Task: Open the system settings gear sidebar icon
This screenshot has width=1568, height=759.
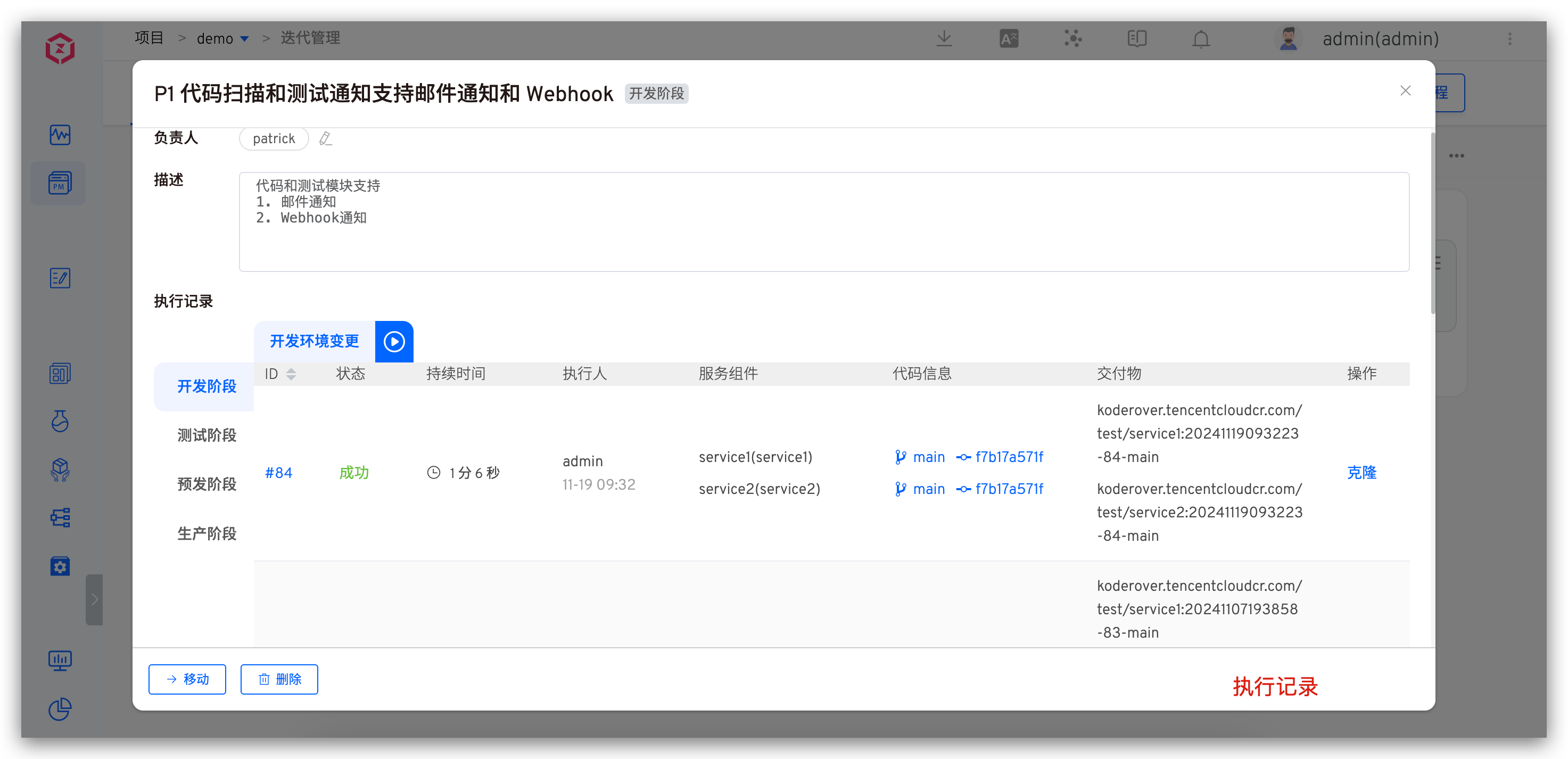Action: click(60, 566)
